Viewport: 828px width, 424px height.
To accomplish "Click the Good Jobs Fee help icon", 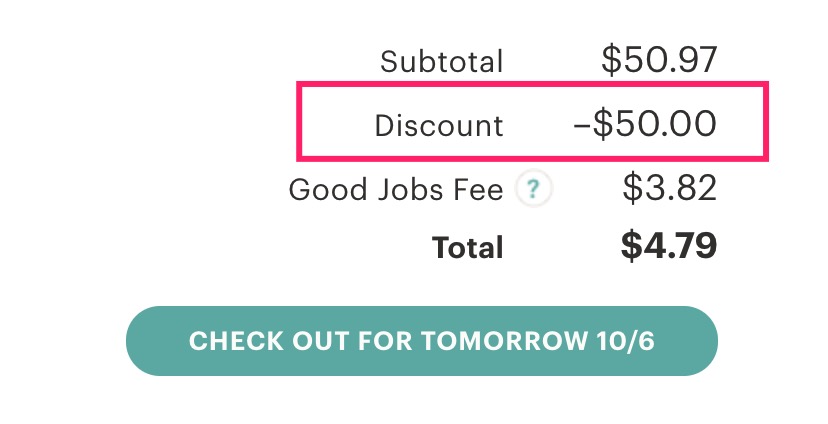I will (534, 188).
